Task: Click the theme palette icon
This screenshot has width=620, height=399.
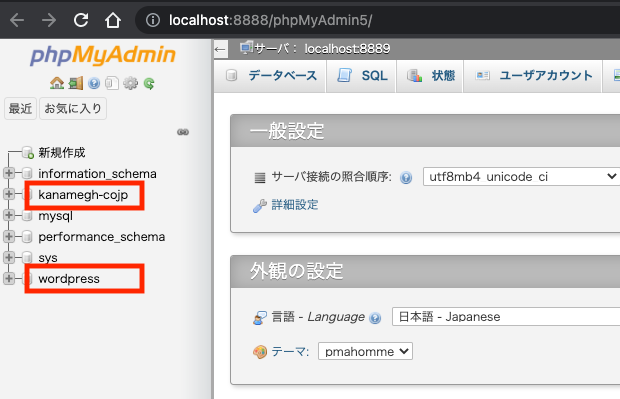Action: click(x=260, y=352)
